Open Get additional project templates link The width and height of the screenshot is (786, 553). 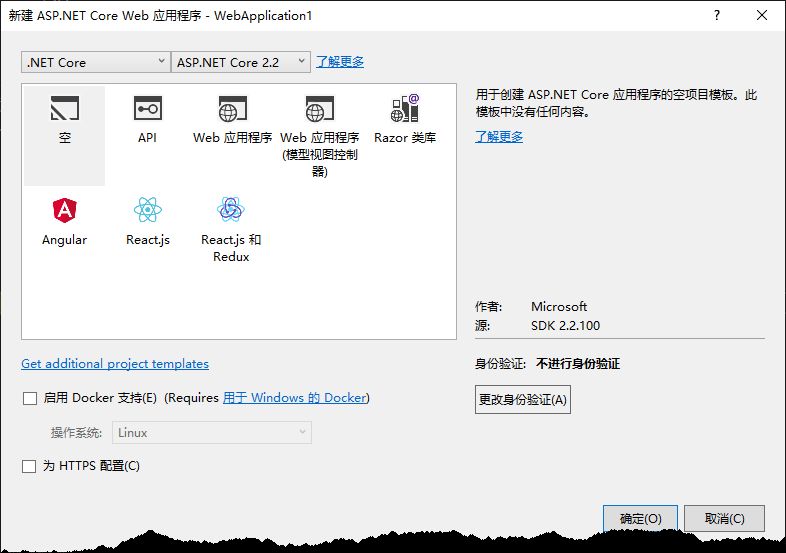click(115, 363)
